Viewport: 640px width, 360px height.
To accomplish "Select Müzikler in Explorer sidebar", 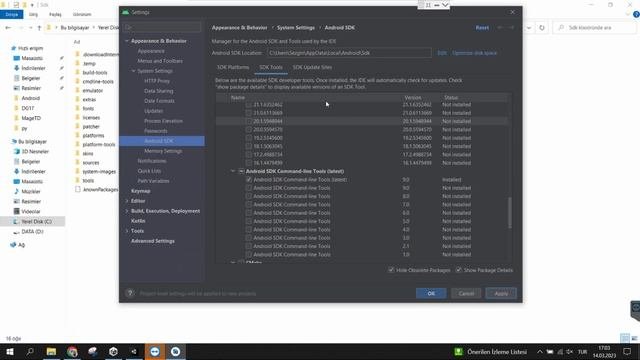I will pos(31,191).
